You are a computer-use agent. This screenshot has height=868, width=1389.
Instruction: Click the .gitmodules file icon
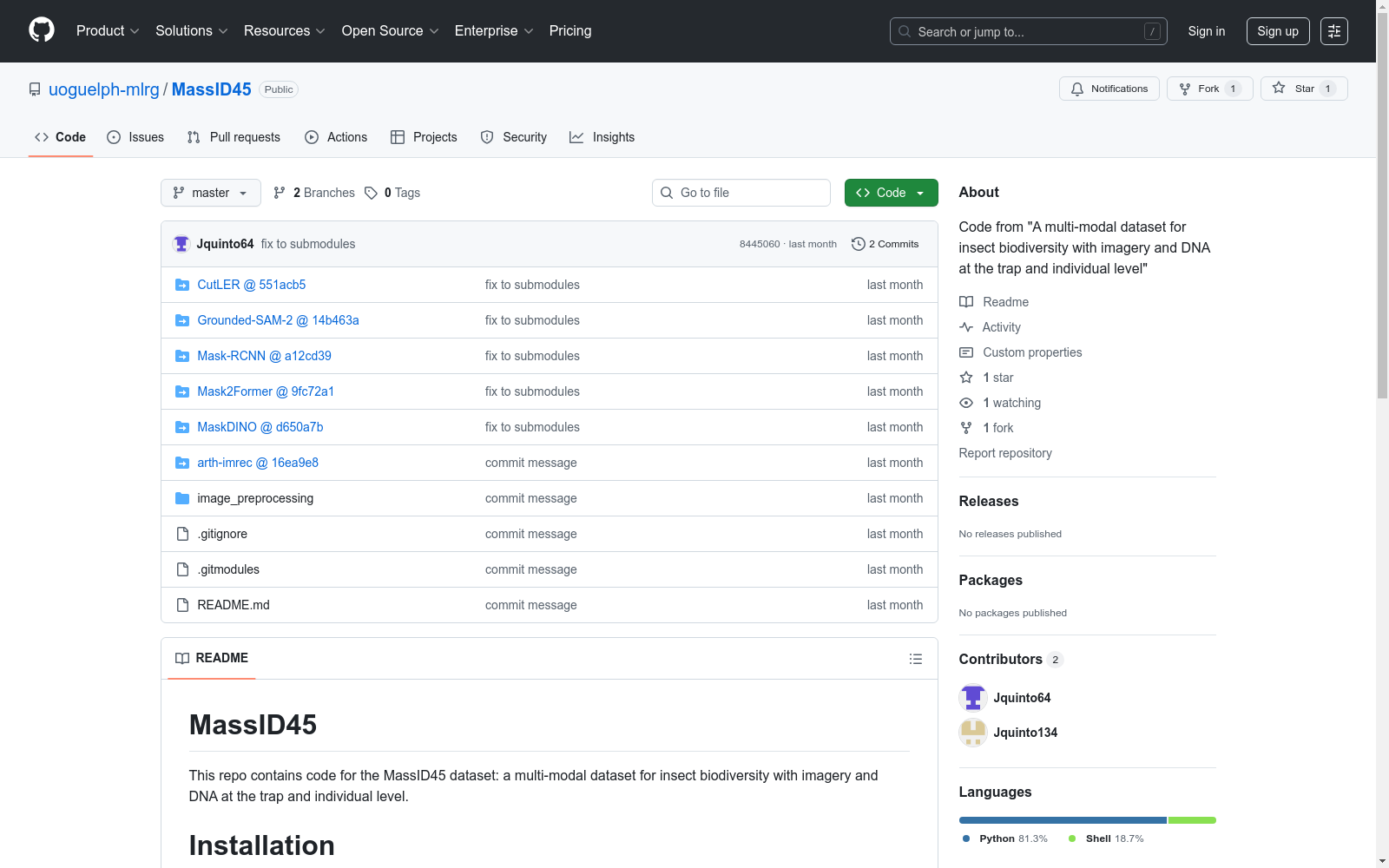click(x=182, y=569)
